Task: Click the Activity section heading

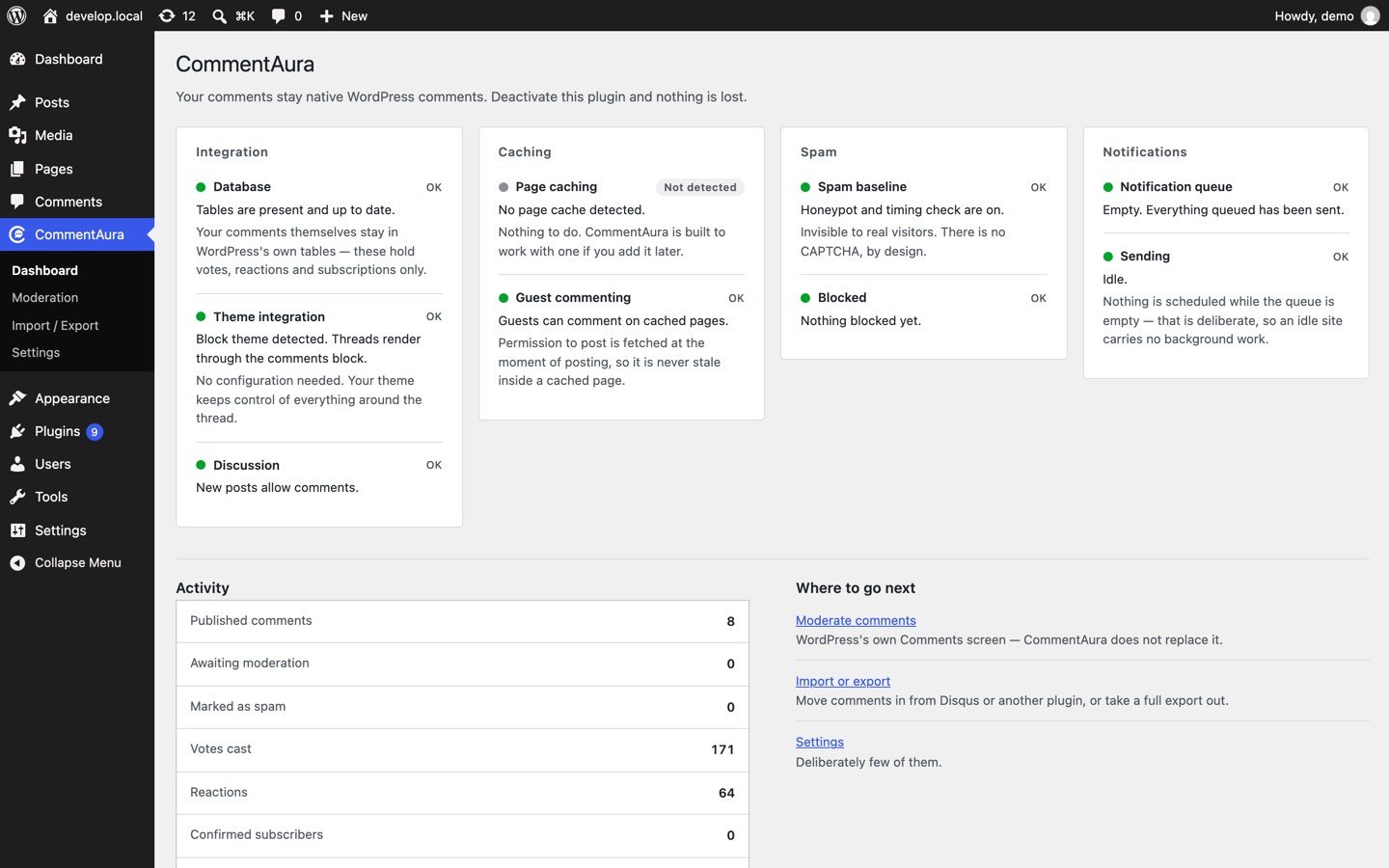Action: [203, 587]
